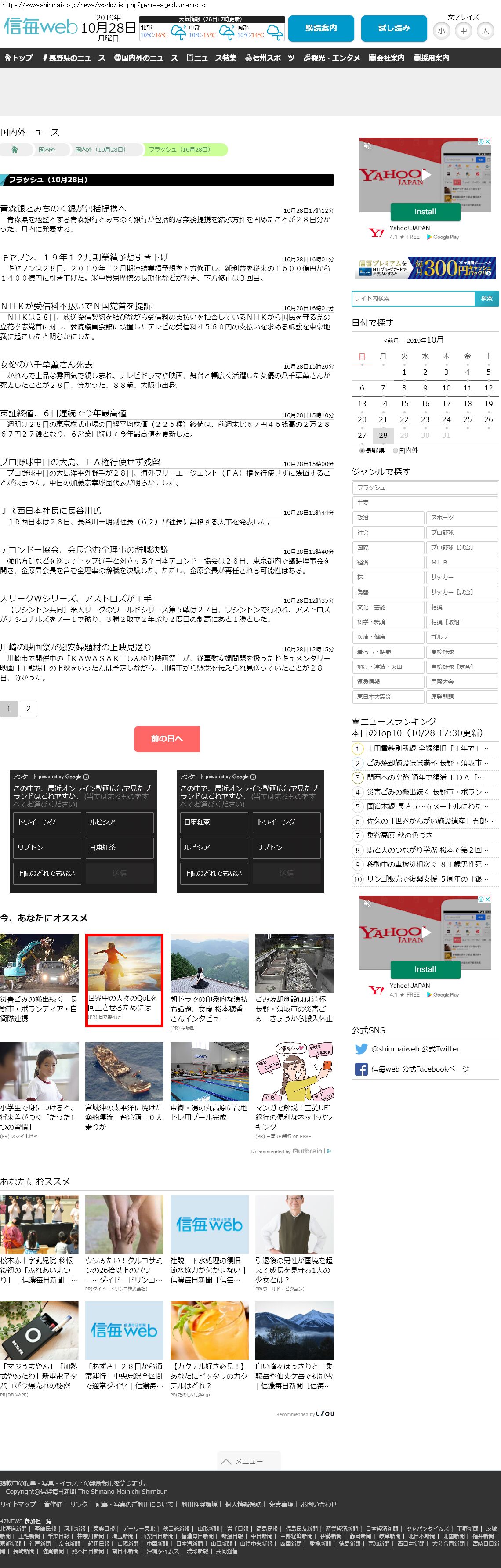Click the 購読案内 button
The width and height of the screenshot is (501, 1568).
[321, 28]
